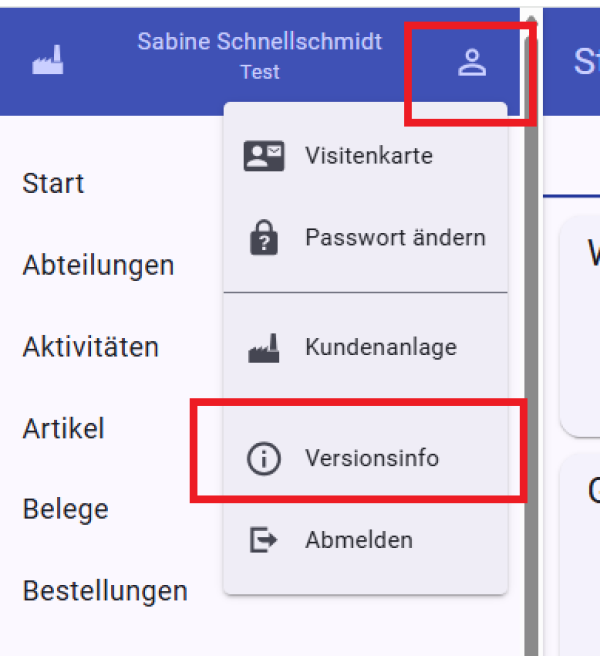This screenshot has width=600, height=656.
Task: Click the Versionsinfo info circle icon
Action: click(x=264, y=459)
